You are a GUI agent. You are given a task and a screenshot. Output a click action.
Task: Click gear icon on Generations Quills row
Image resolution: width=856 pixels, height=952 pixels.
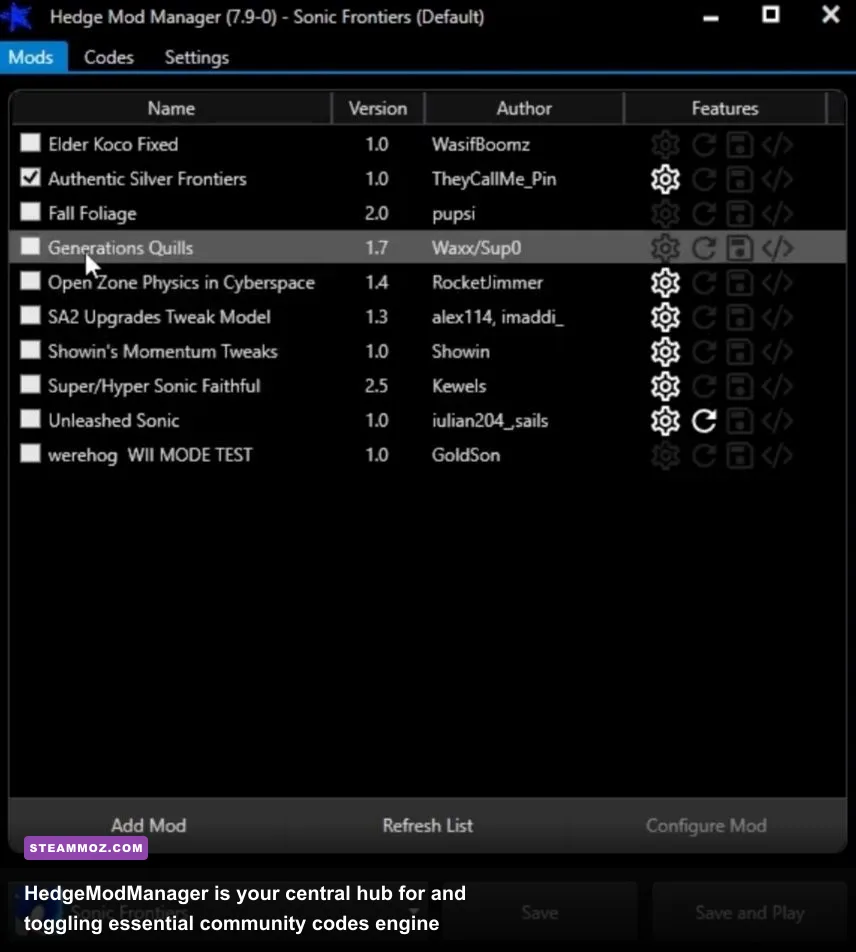coord(665,248)
